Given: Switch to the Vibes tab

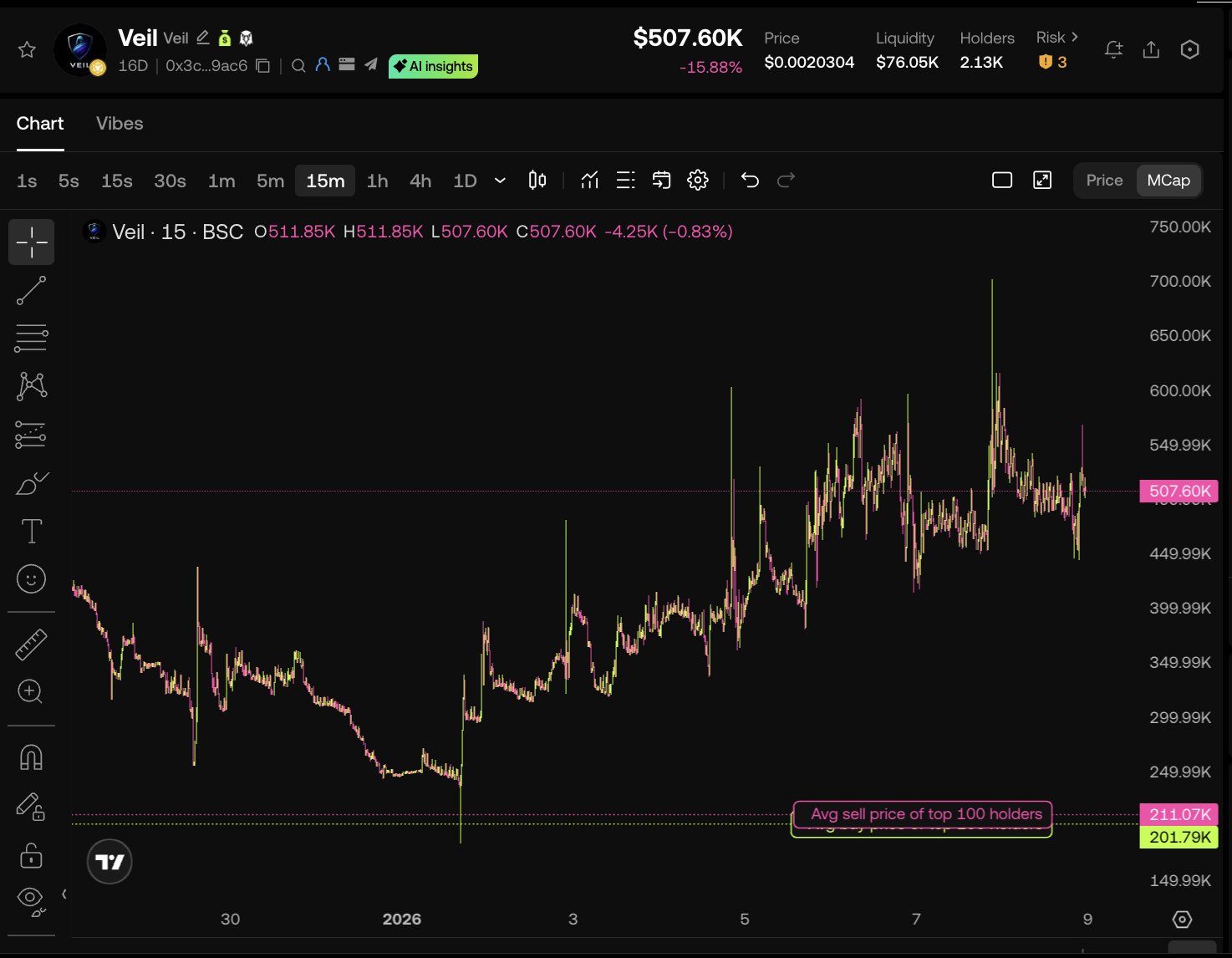Looking at the screenshot, I should coord(120,124).
